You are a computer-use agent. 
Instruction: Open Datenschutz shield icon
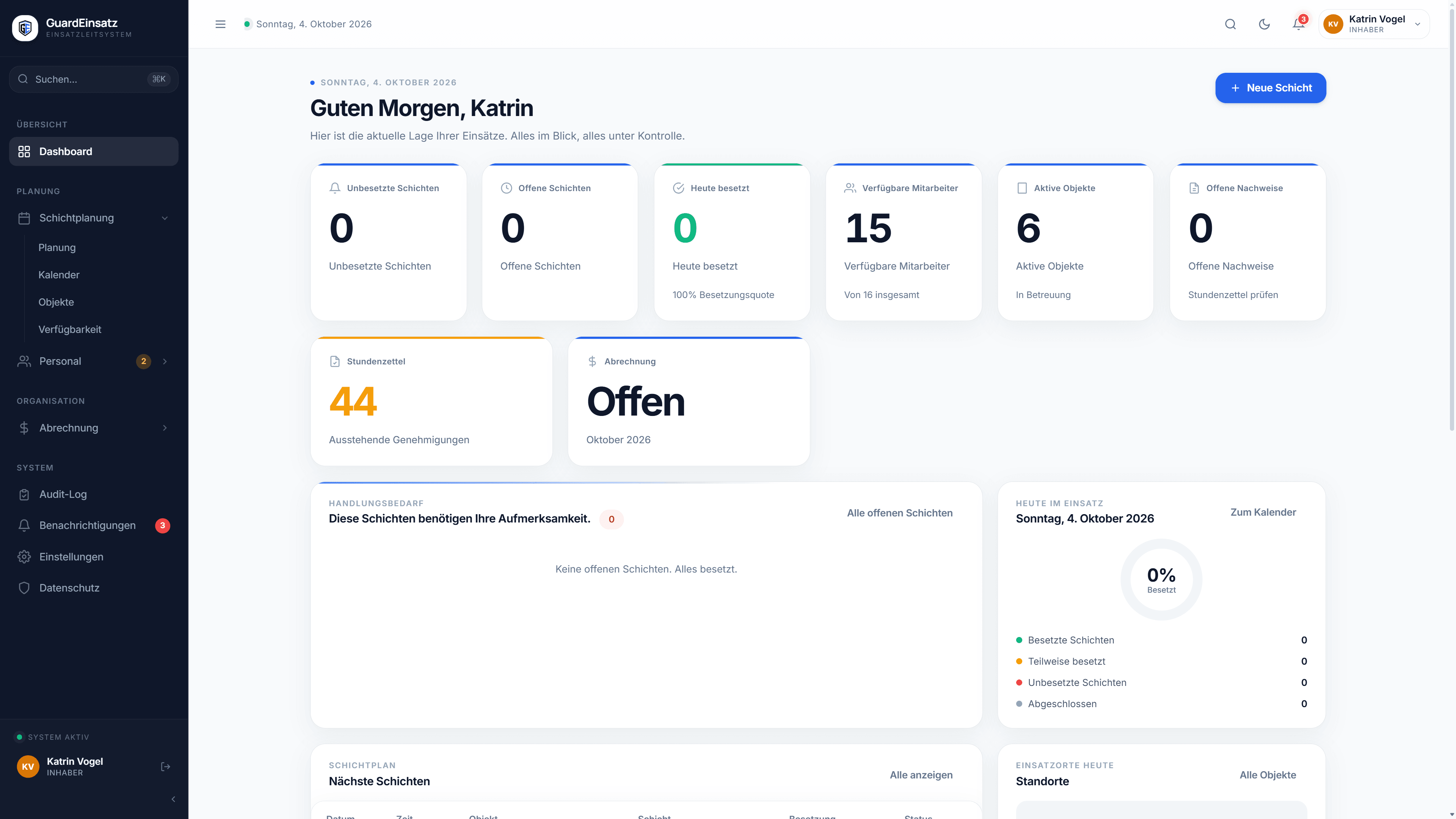click(24, 588)
